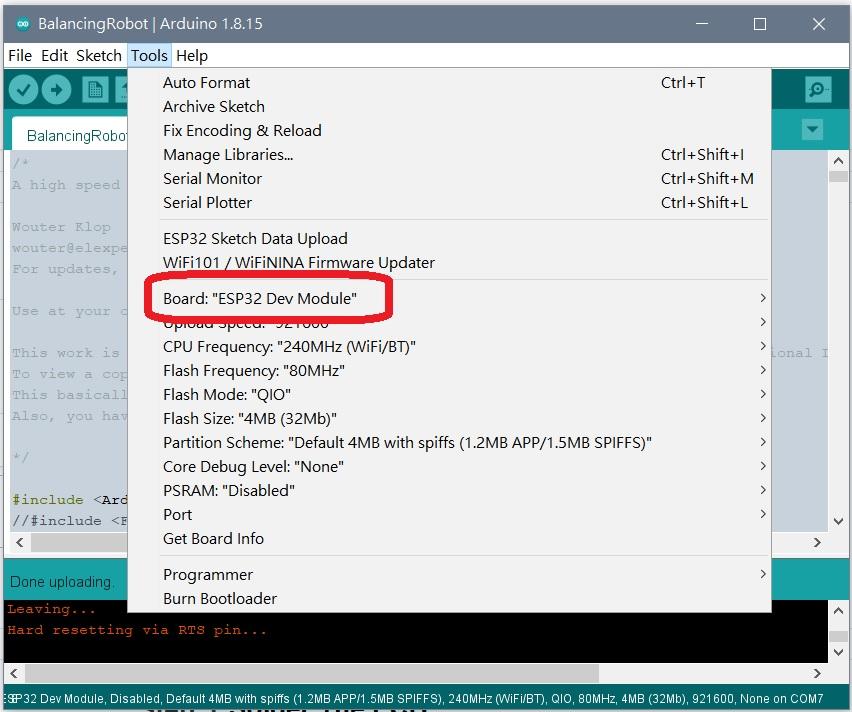Open the Edit menu

coord(54,55)
